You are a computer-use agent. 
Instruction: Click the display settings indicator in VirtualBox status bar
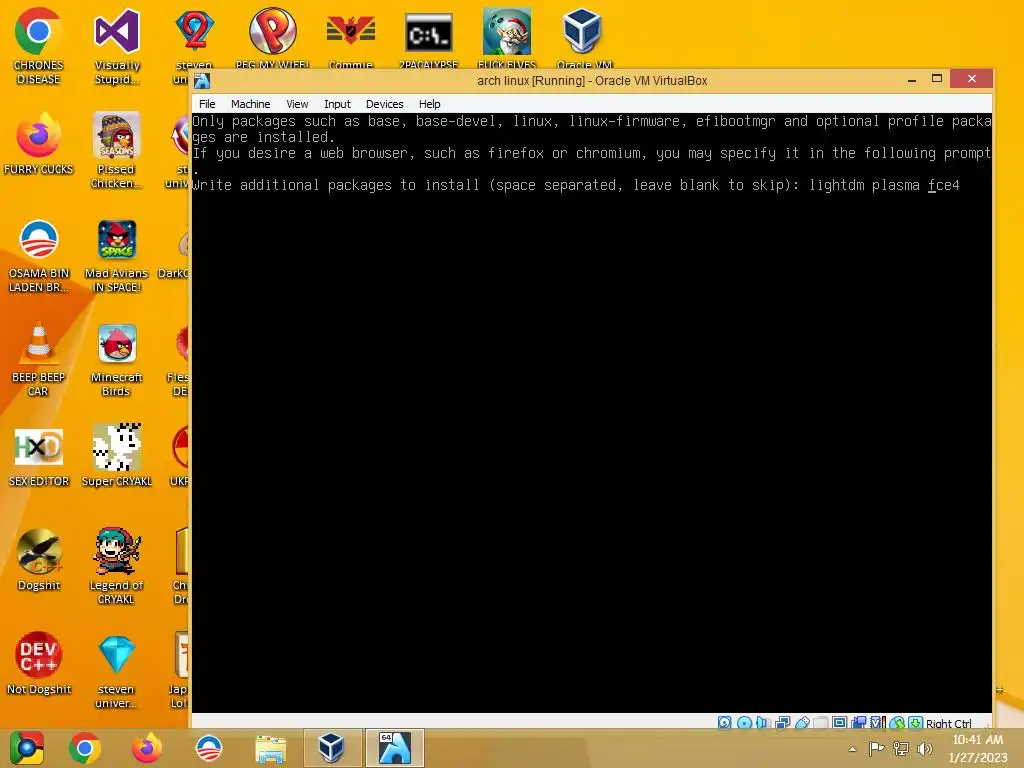840,723
